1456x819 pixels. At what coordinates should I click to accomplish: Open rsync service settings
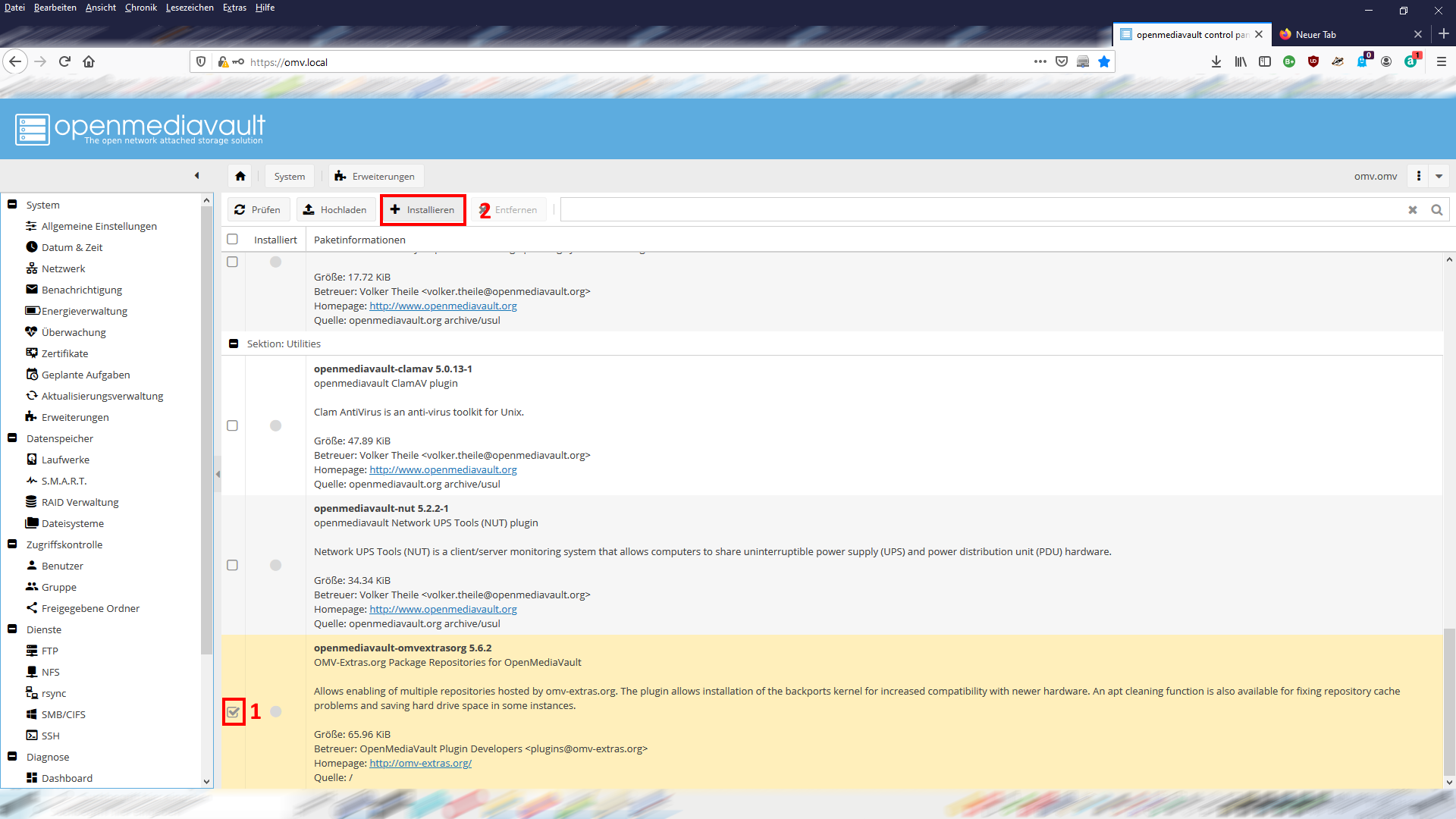tap(53, 693)
